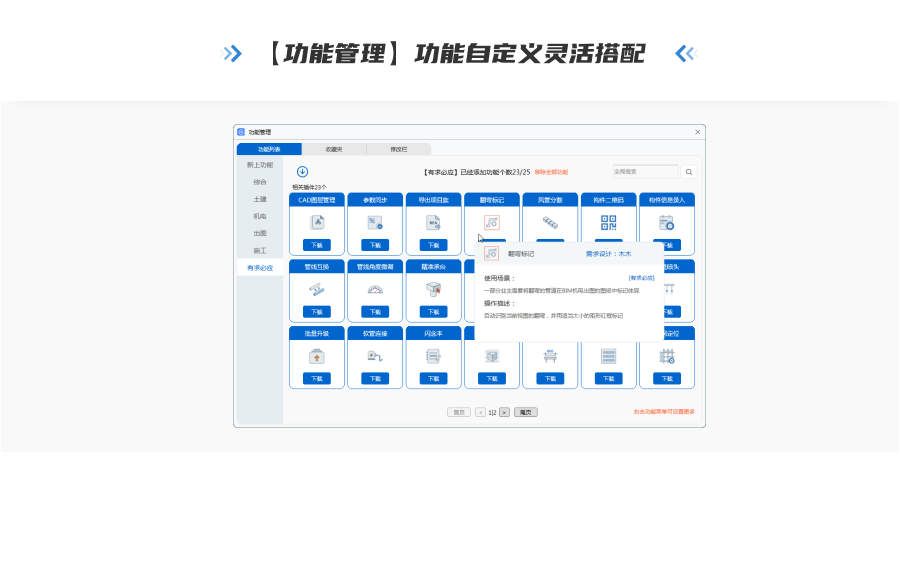This screenshot has width=900, height=571.
Task: Download the 管线互换 plugin
Action: click(x=317, y=312)
